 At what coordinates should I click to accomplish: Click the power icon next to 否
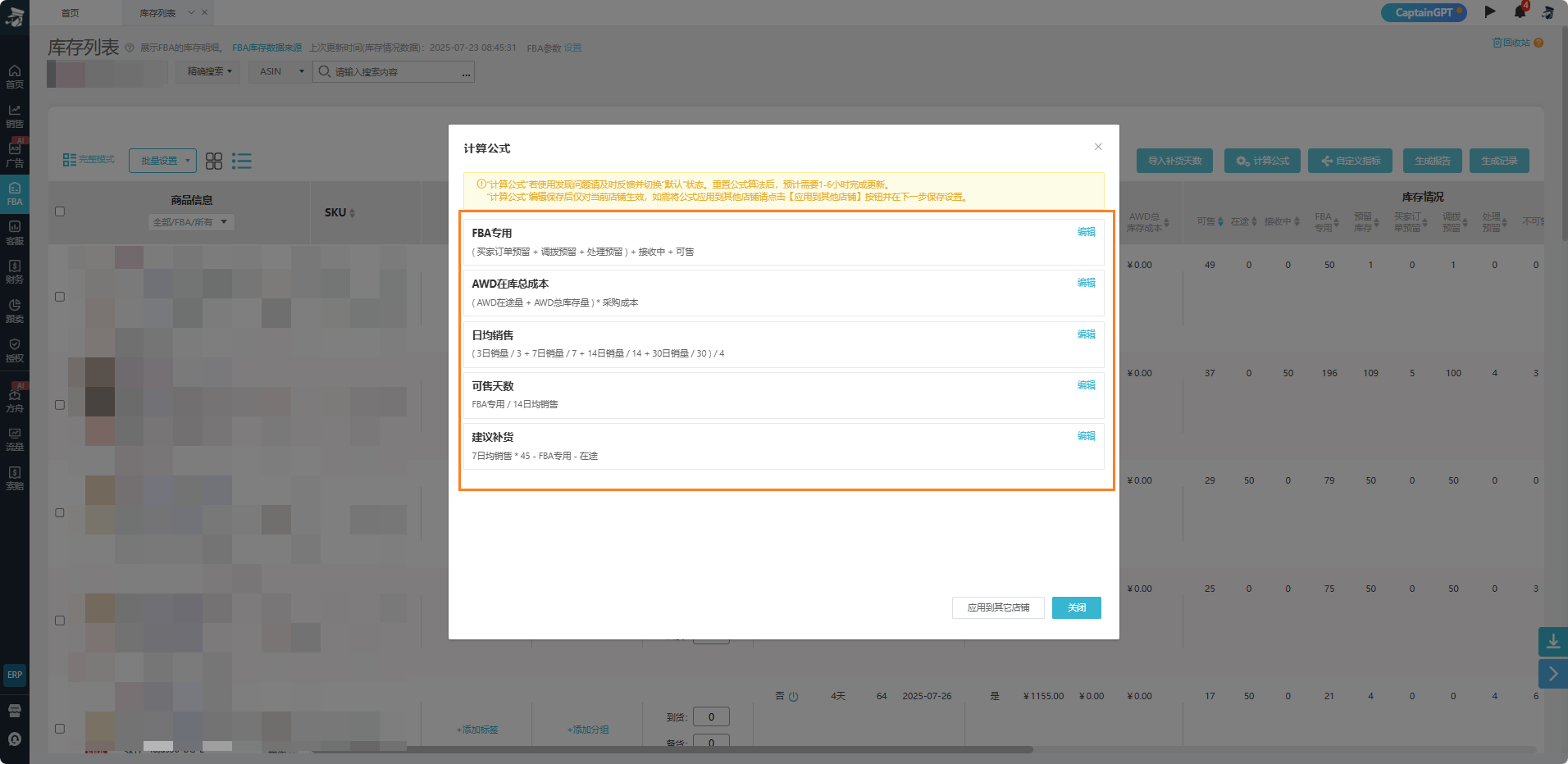point(793,697)
